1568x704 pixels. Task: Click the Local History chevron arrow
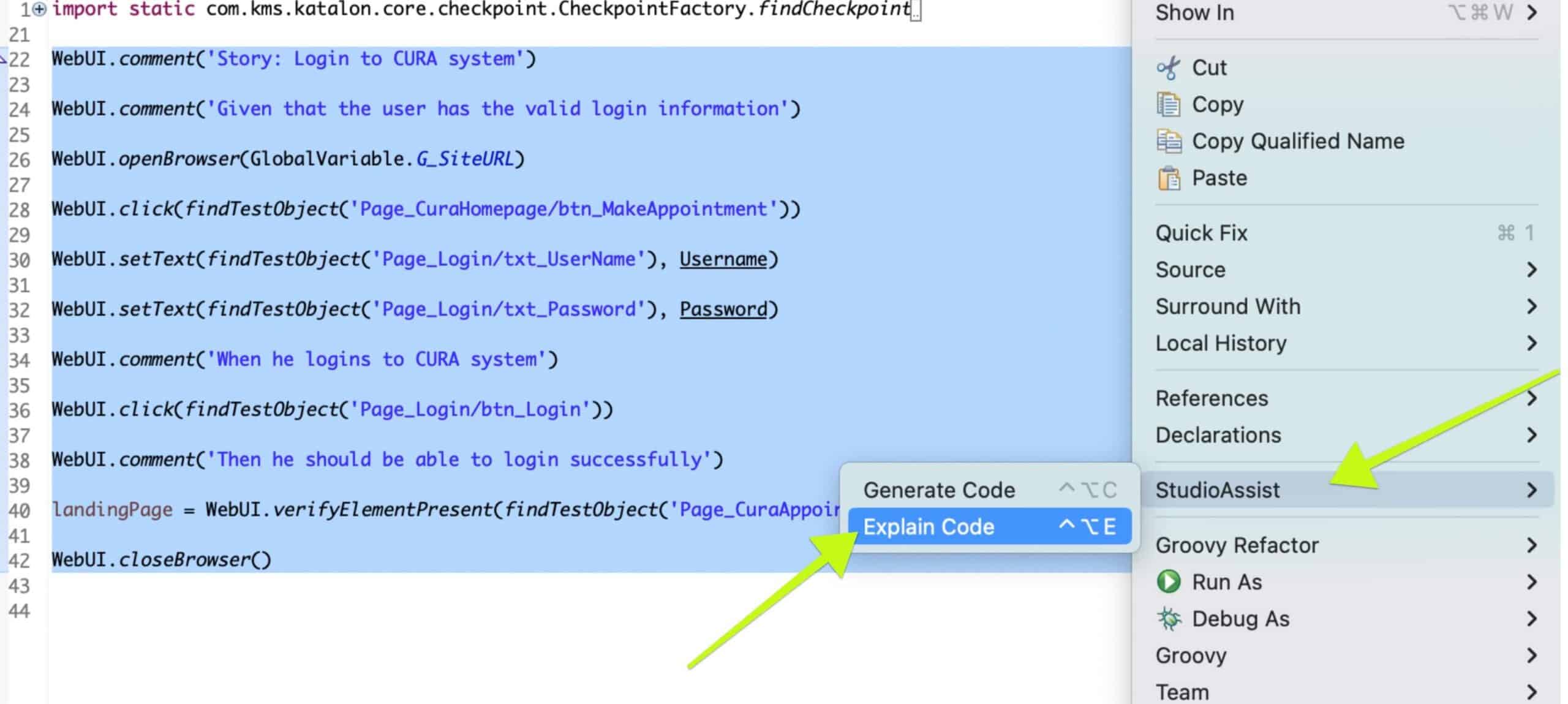(x=1532, y=343)
